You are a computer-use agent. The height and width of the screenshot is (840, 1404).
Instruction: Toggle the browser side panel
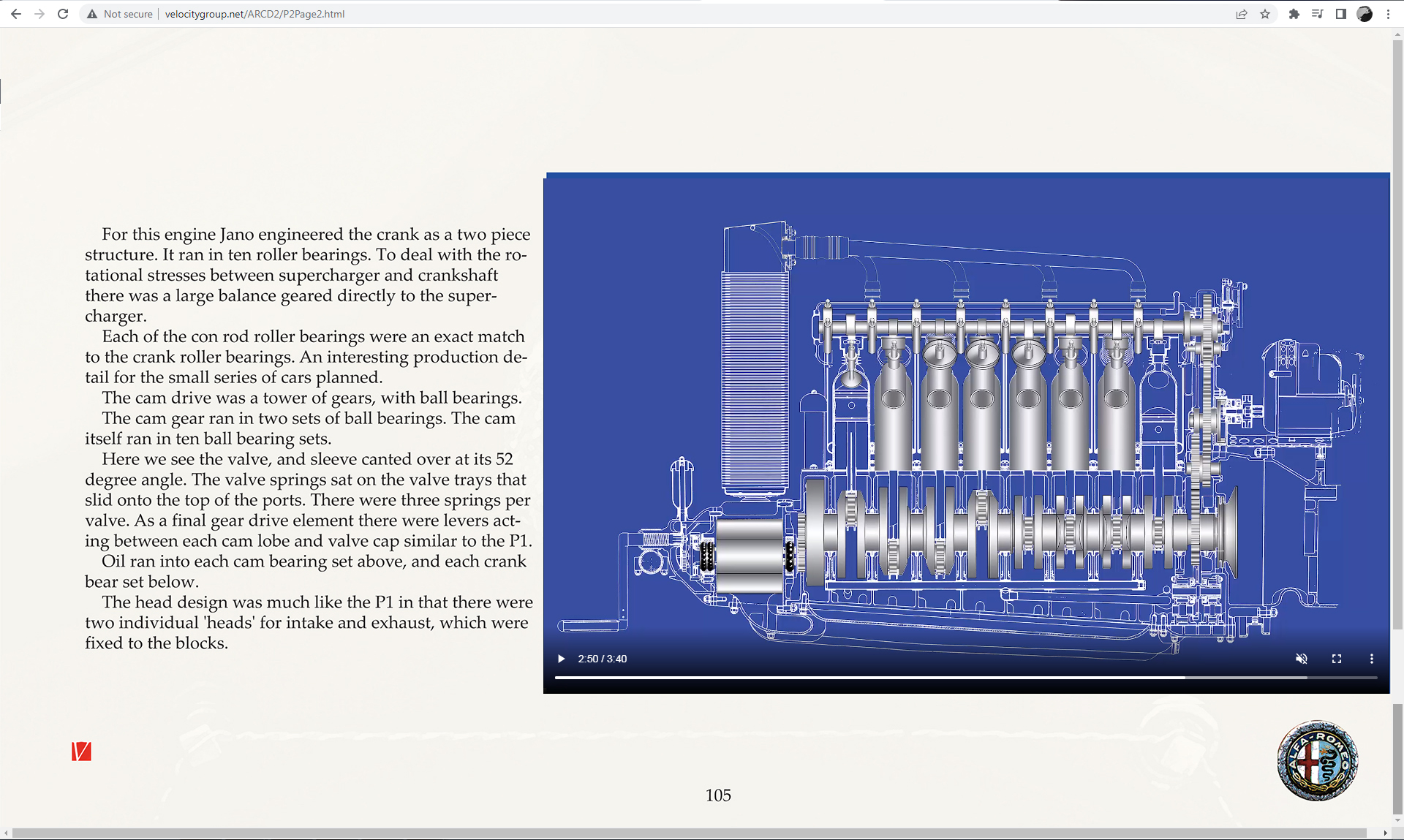pos(1341,14)
